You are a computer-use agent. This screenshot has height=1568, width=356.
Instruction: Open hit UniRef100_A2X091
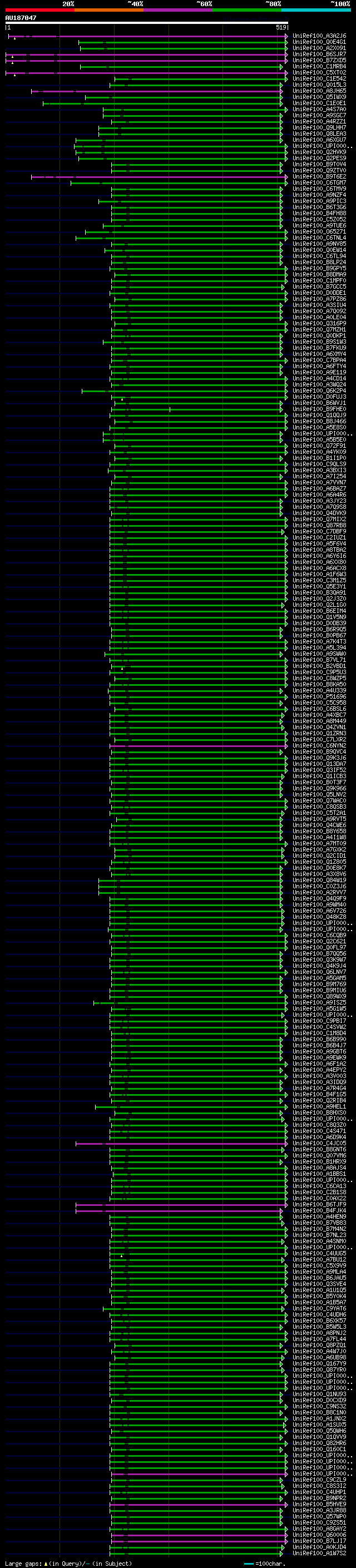pos(319,48)
